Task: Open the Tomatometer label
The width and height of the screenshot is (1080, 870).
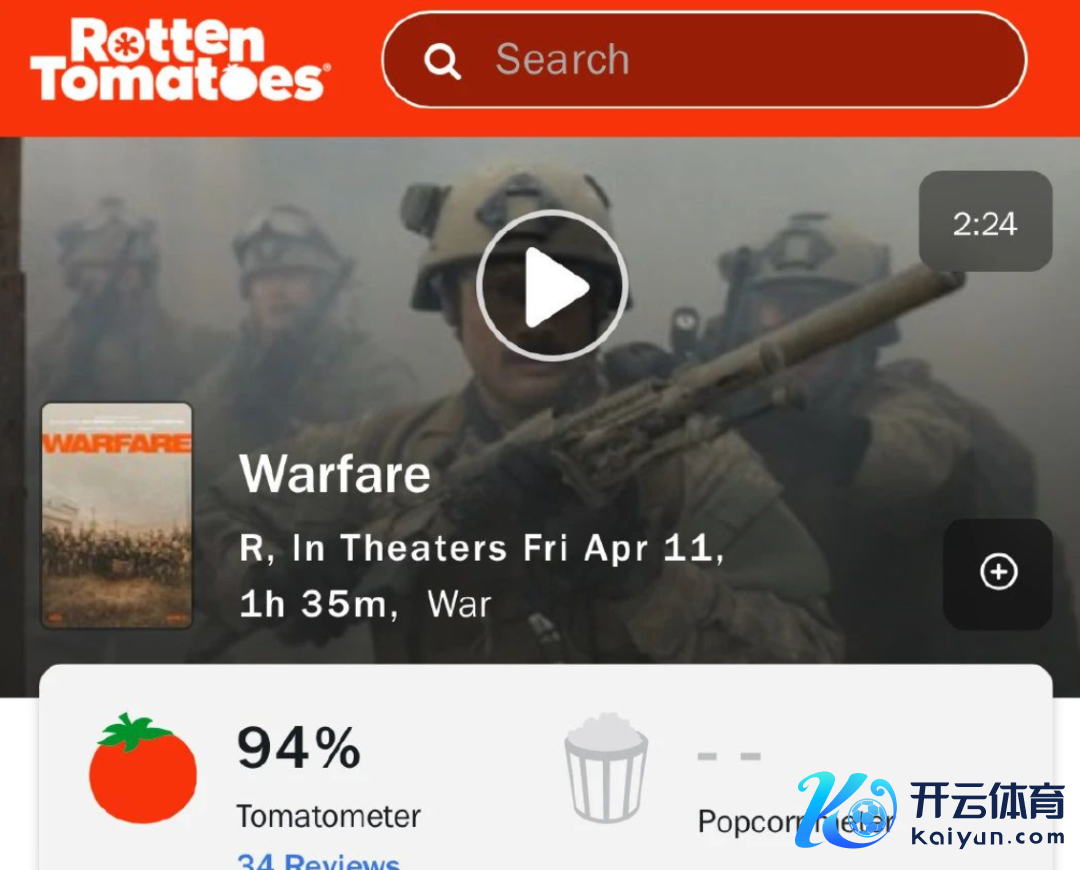Action: (x=329, y=816)
